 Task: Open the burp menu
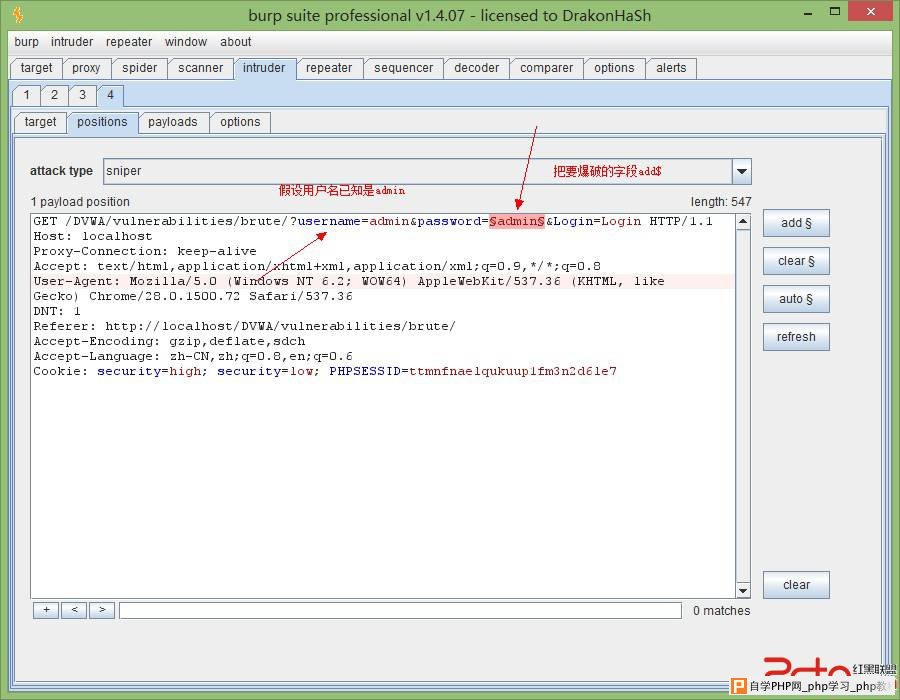tap(26, 42)
